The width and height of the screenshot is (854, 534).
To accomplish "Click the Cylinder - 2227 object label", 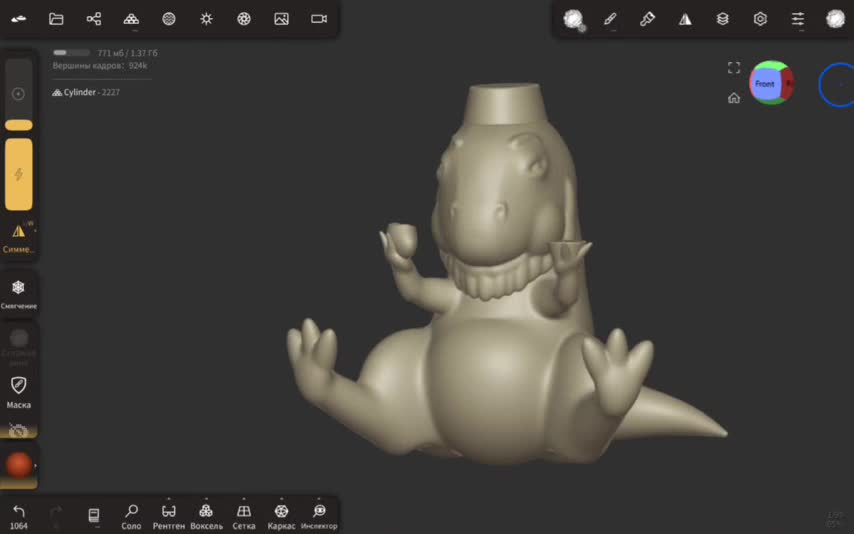I will pyautogui.click(x=86, y=92).
